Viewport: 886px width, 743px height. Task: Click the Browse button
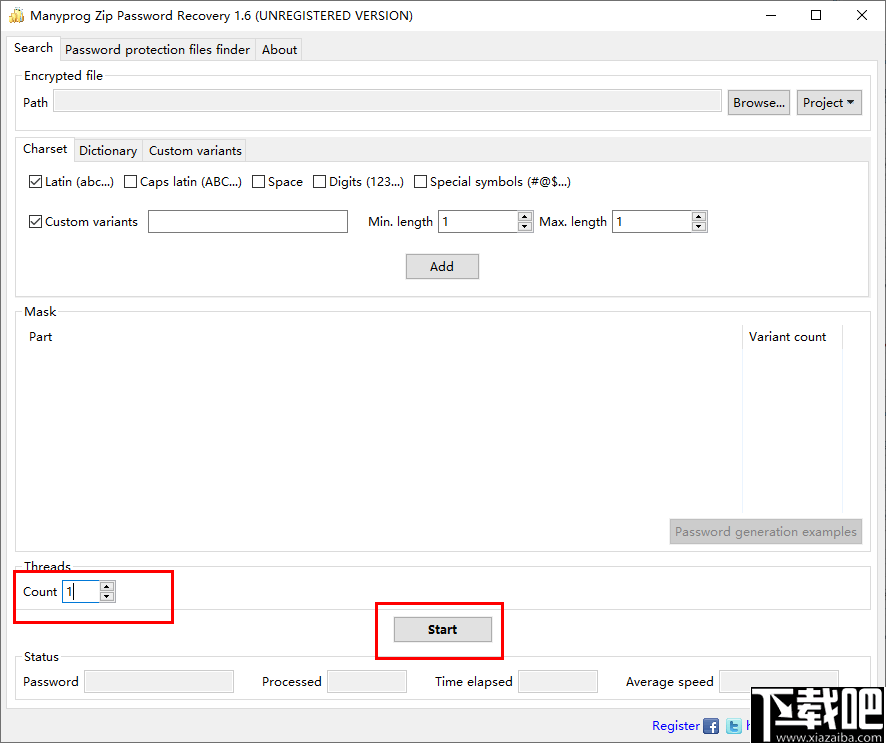click(758, 102)
